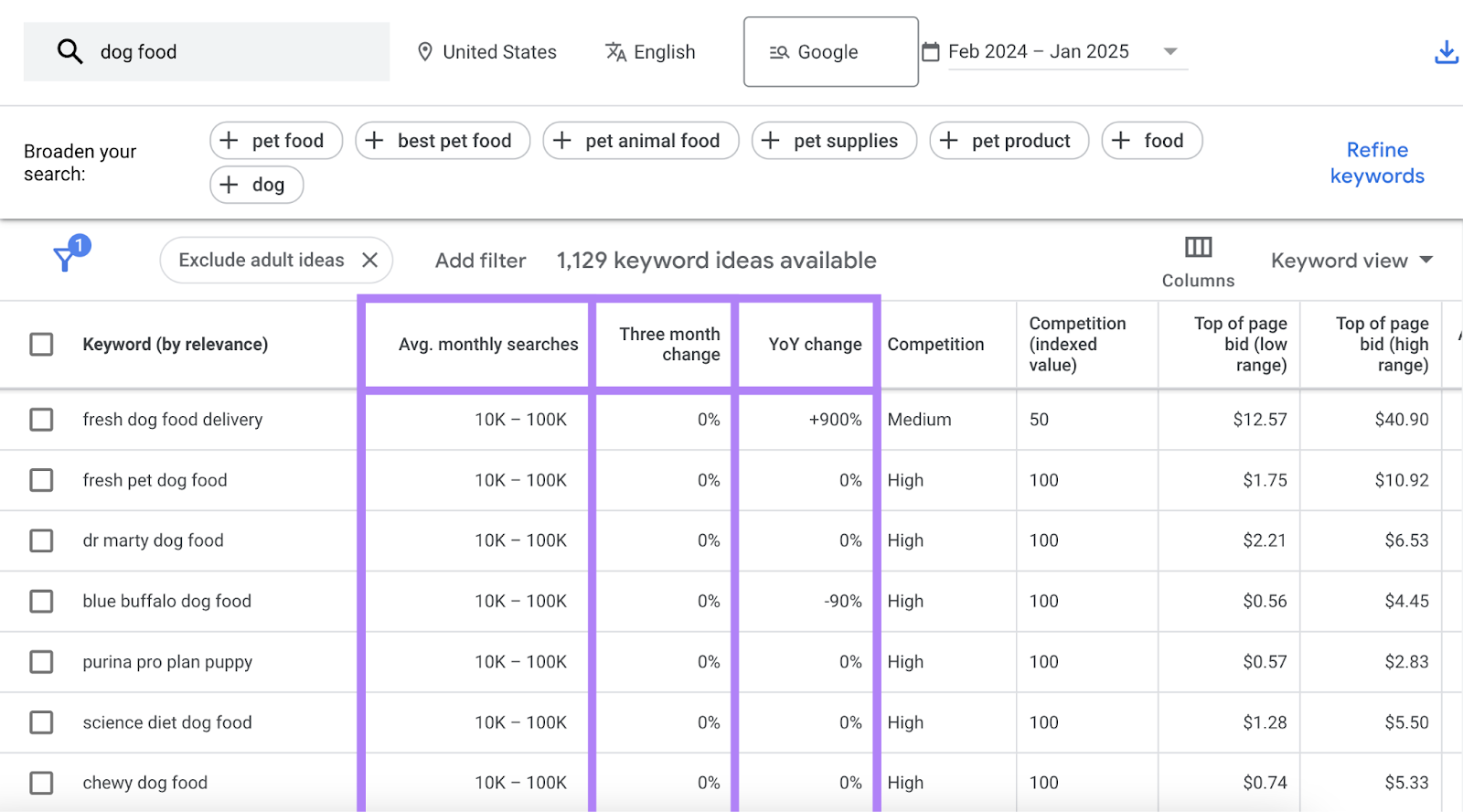Click the -90% YoY change value
1463x812 pixels.
[x=843, y=601]
